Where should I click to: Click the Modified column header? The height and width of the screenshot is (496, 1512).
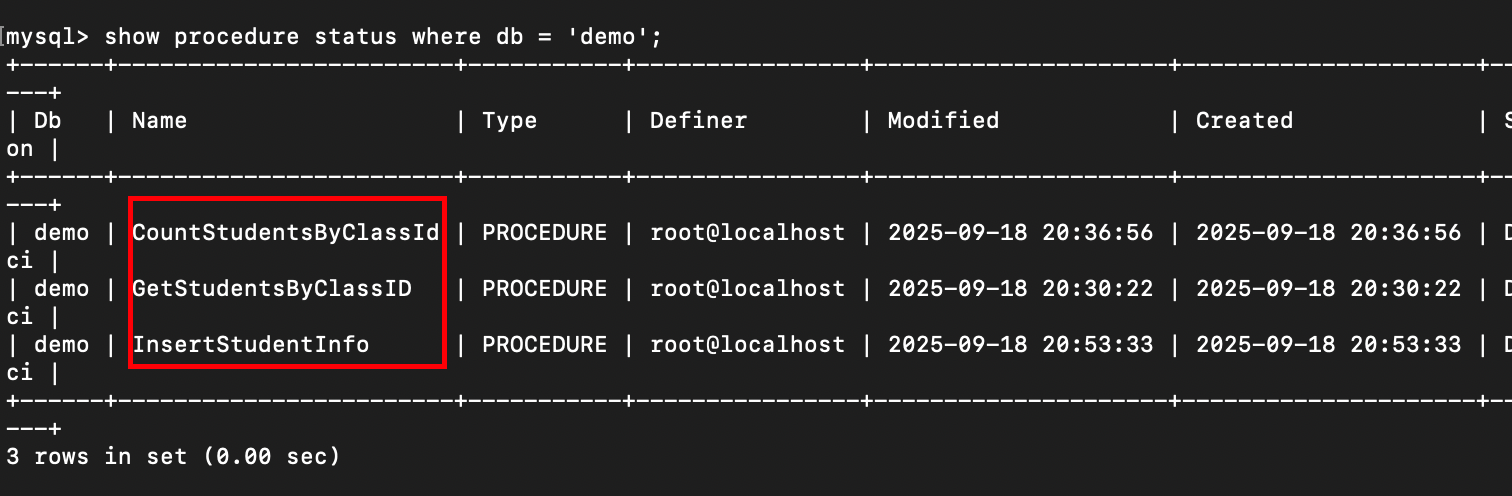click(943, 121)
